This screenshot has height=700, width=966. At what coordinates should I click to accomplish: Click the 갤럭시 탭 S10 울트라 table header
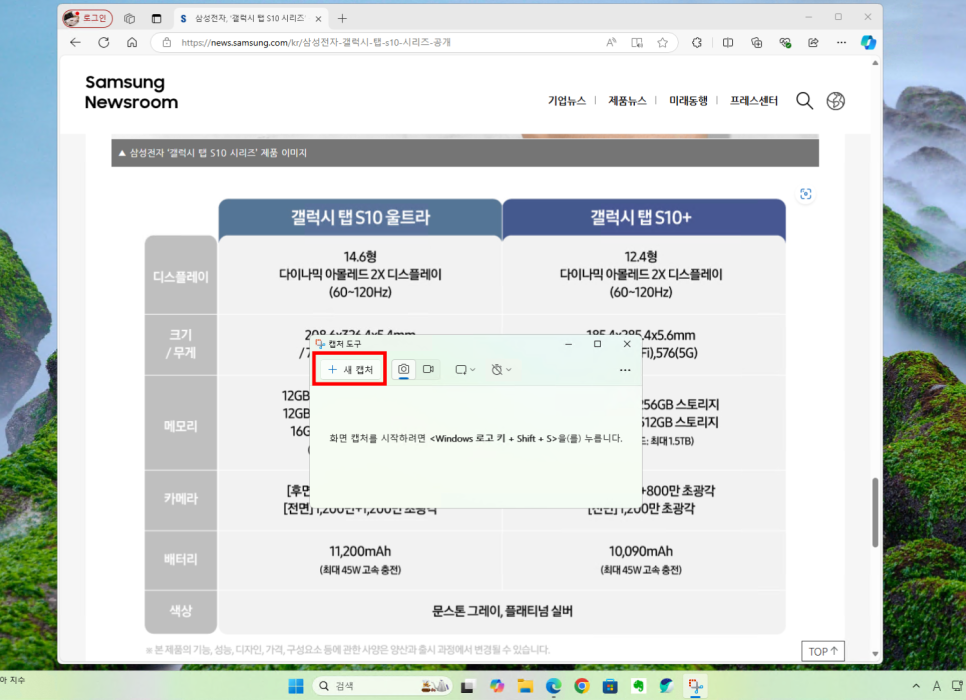(360, 218)
